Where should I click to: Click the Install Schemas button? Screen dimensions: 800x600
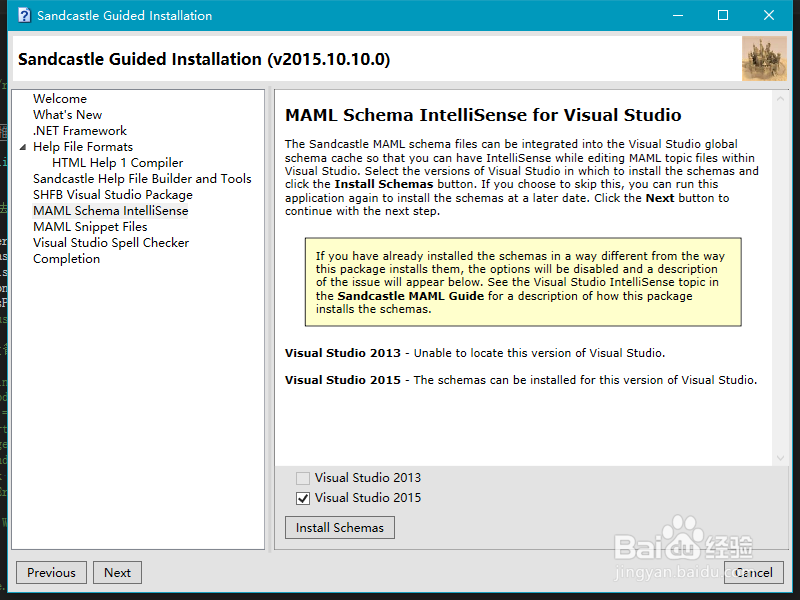click(x=340, y=528)
